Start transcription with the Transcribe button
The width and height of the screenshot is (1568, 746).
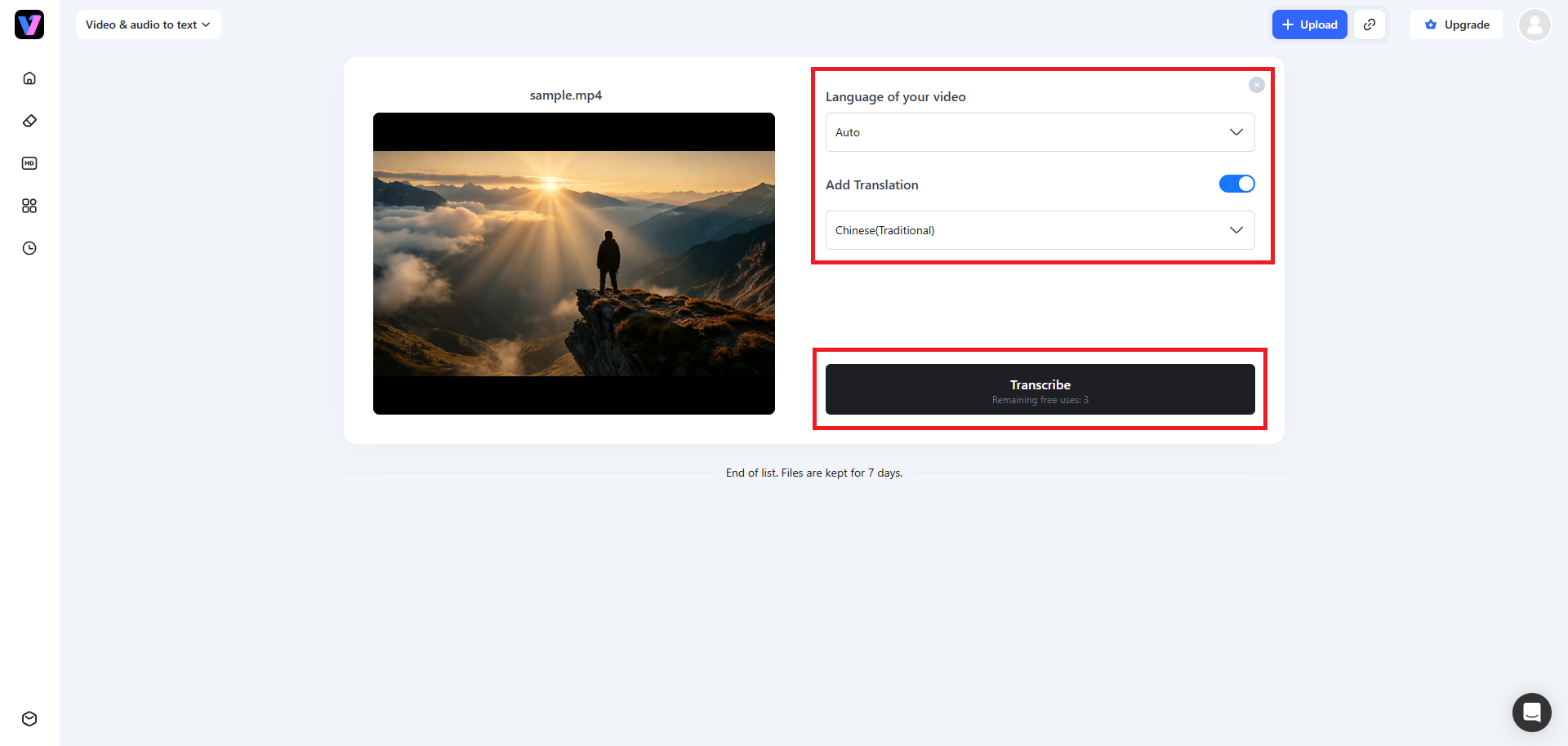pos(1040,389)
